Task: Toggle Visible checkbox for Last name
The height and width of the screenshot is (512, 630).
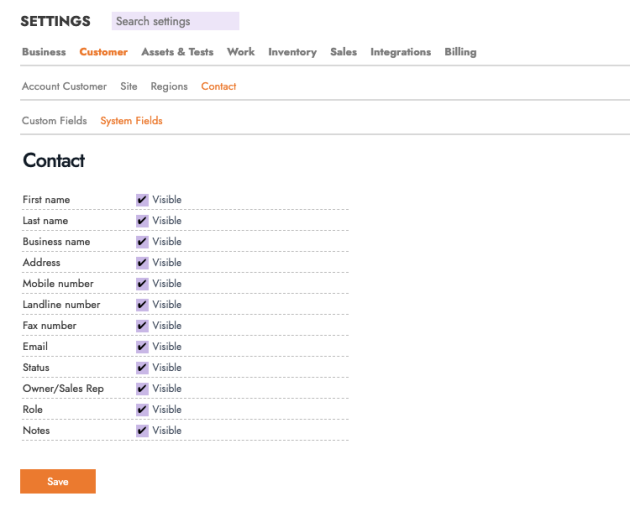Action: (x=142, y=221)
